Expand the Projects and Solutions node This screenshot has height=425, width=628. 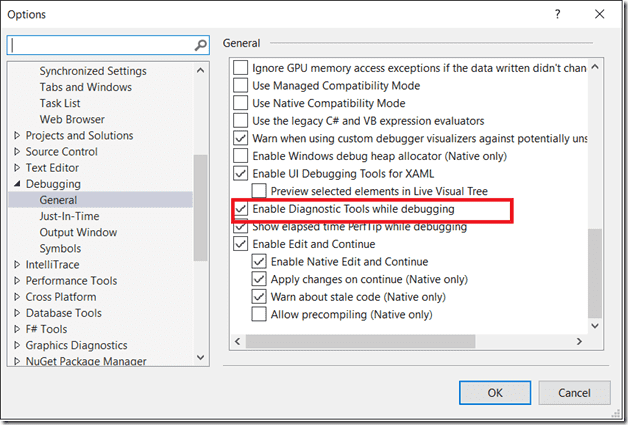coord(17,136)
